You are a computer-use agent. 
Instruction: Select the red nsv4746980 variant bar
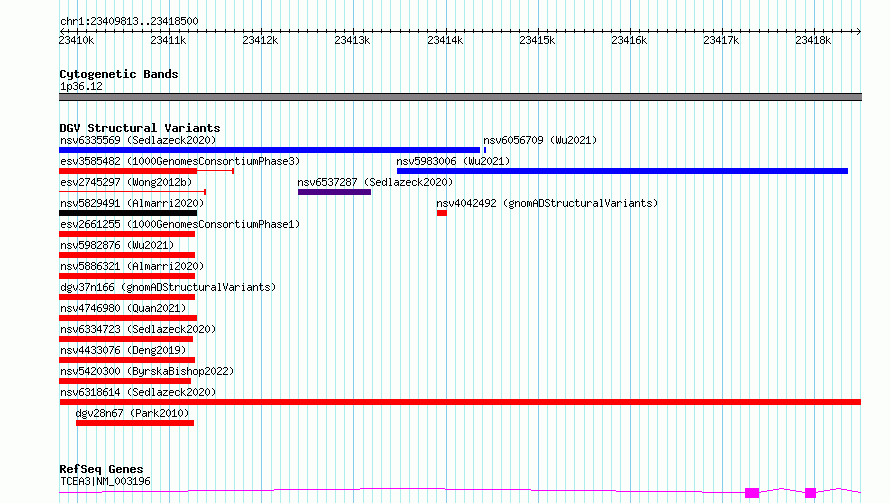(x=128, y=318)
